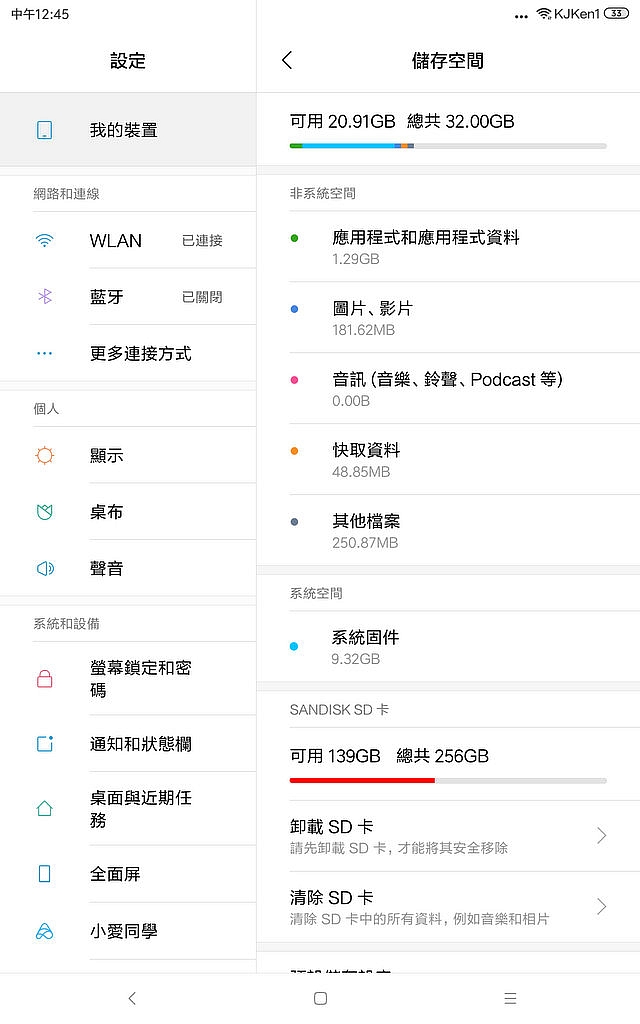Open 小愛同學 settings
The height and width of the screenshot is (1024, 640).
128,931
